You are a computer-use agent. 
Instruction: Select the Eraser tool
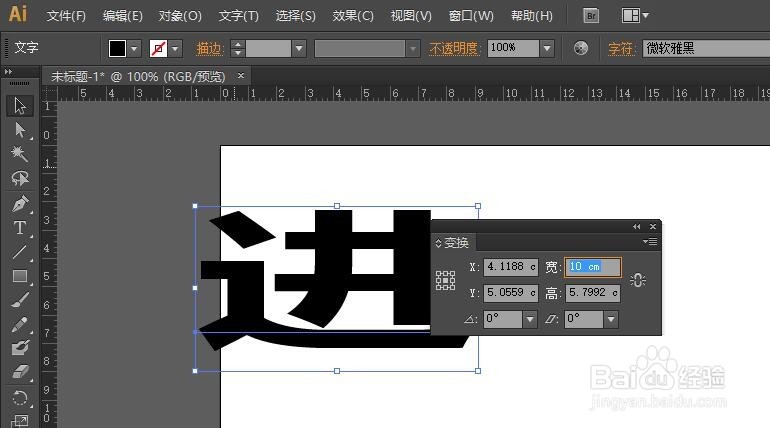20,372
